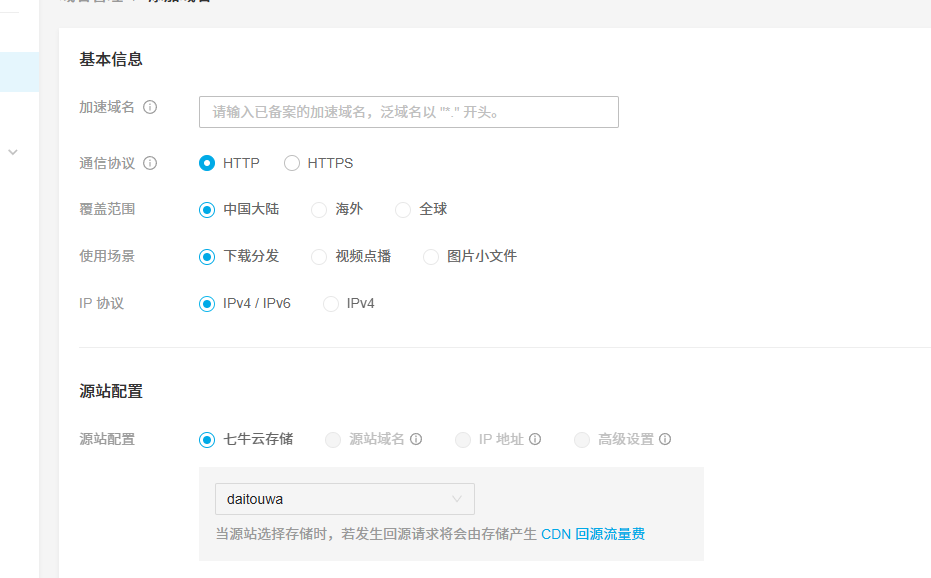
Task: Switch IP protocol to IPv4 only
Action: coord(330,303)
